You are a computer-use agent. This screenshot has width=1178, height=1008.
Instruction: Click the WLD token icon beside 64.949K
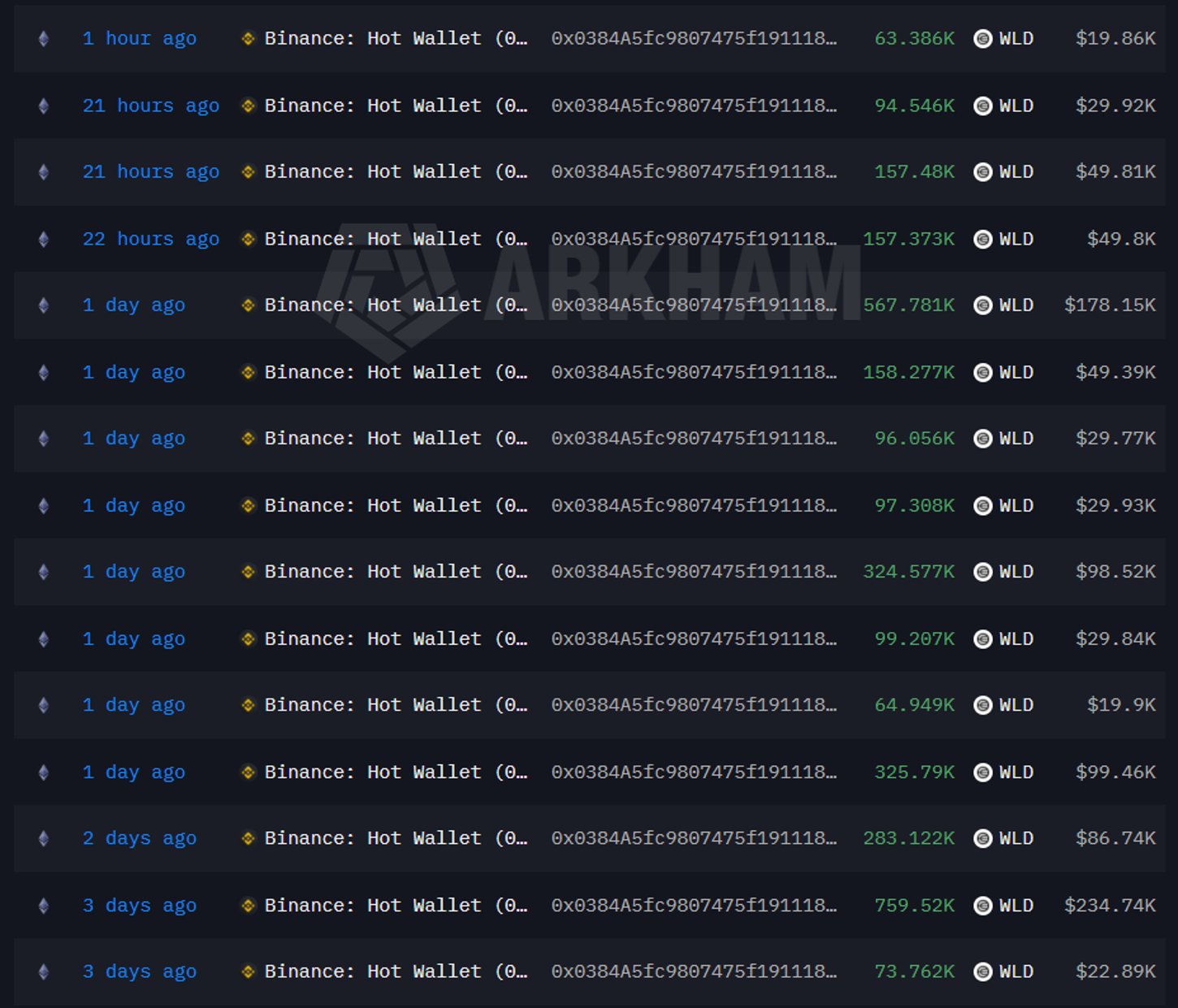(x=983, y=705)
